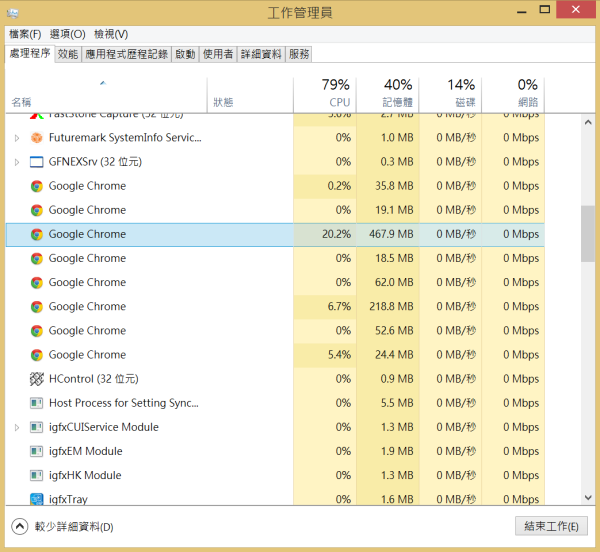Screen dimensions: 600x552
Task: Collapse details with 較少詳細資料(D) arrow
Action: coord(20,526)
